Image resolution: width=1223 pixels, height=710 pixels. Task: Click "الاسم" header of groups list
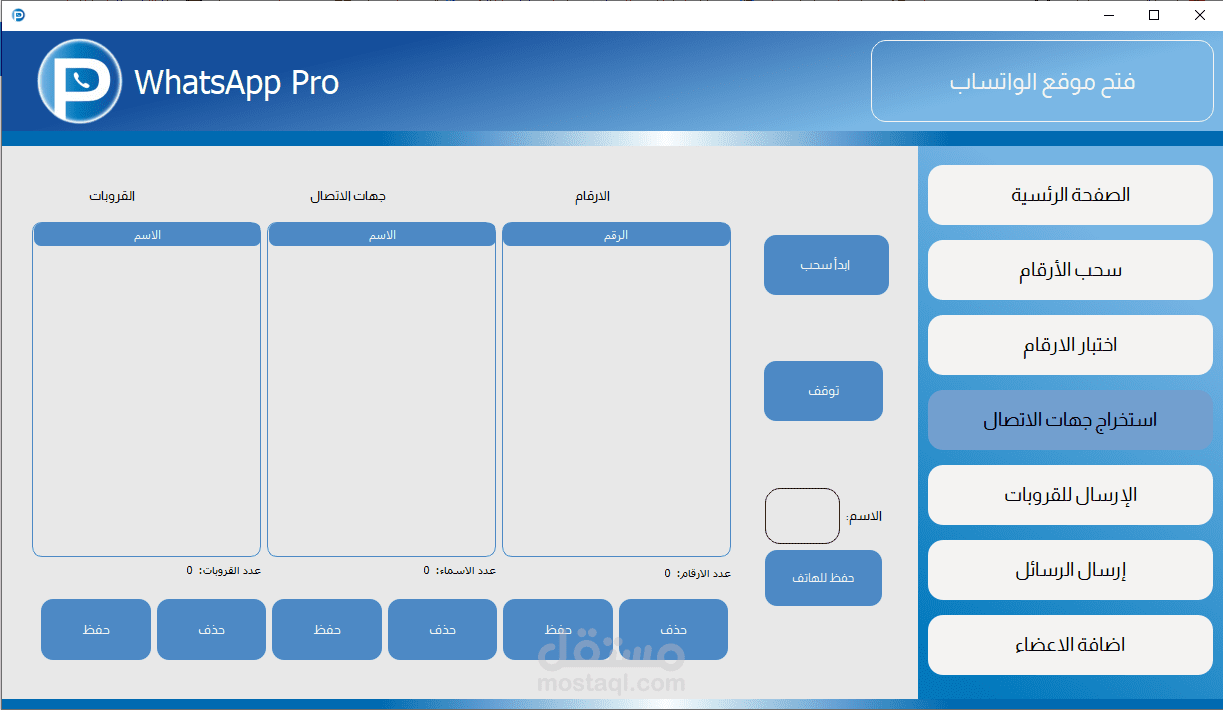pyautogui.click(x=147, y=235)
